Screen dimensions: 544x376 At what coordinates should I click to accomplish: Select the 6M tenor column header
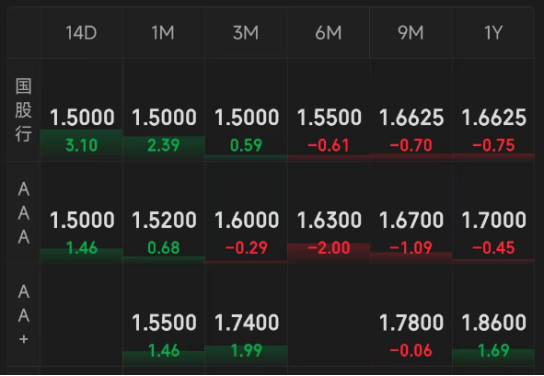point(328,33)
